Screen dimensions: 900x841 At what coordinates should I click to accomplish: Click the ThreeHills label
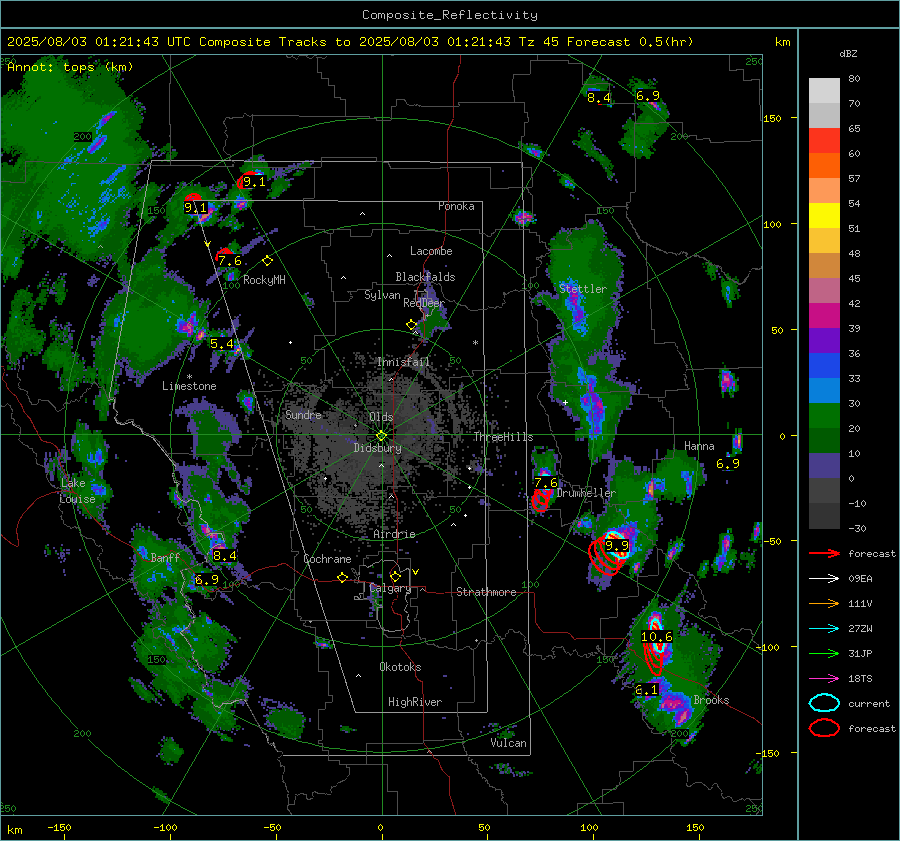(503, 437)
